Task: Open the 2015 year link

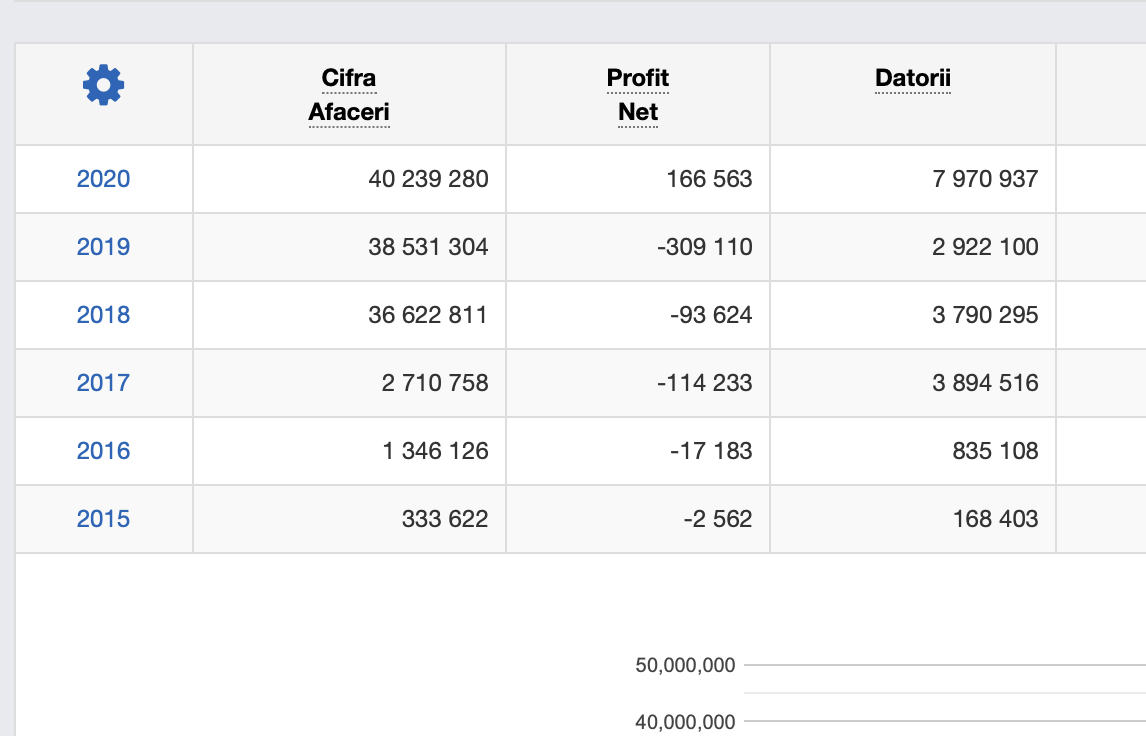Action: (x=103, y=519)
